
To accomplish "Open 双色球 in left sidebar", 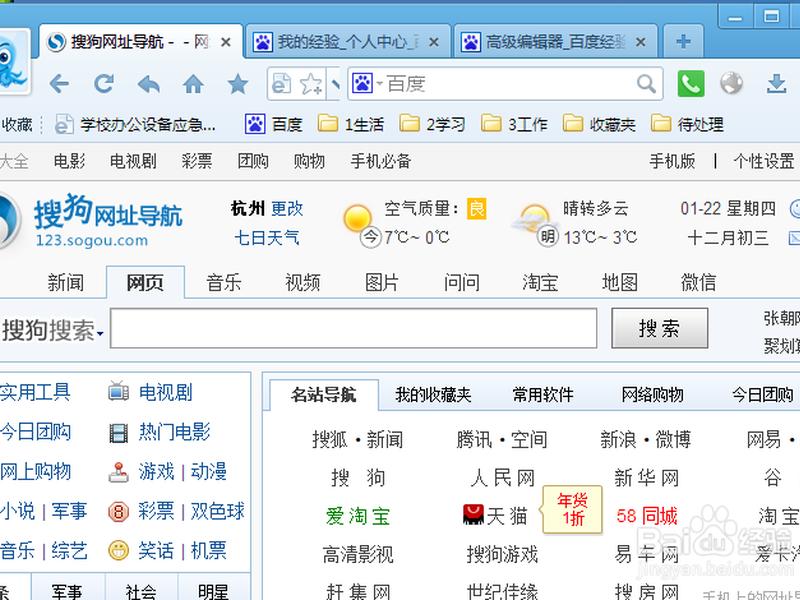I will pyautogui.click(x=218, y=511).
